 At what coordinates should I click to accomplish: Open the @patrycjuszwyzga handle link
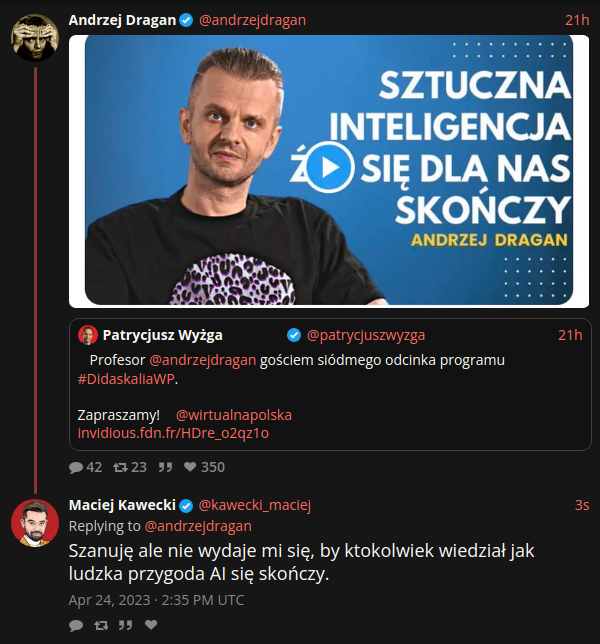pos(366,335)
